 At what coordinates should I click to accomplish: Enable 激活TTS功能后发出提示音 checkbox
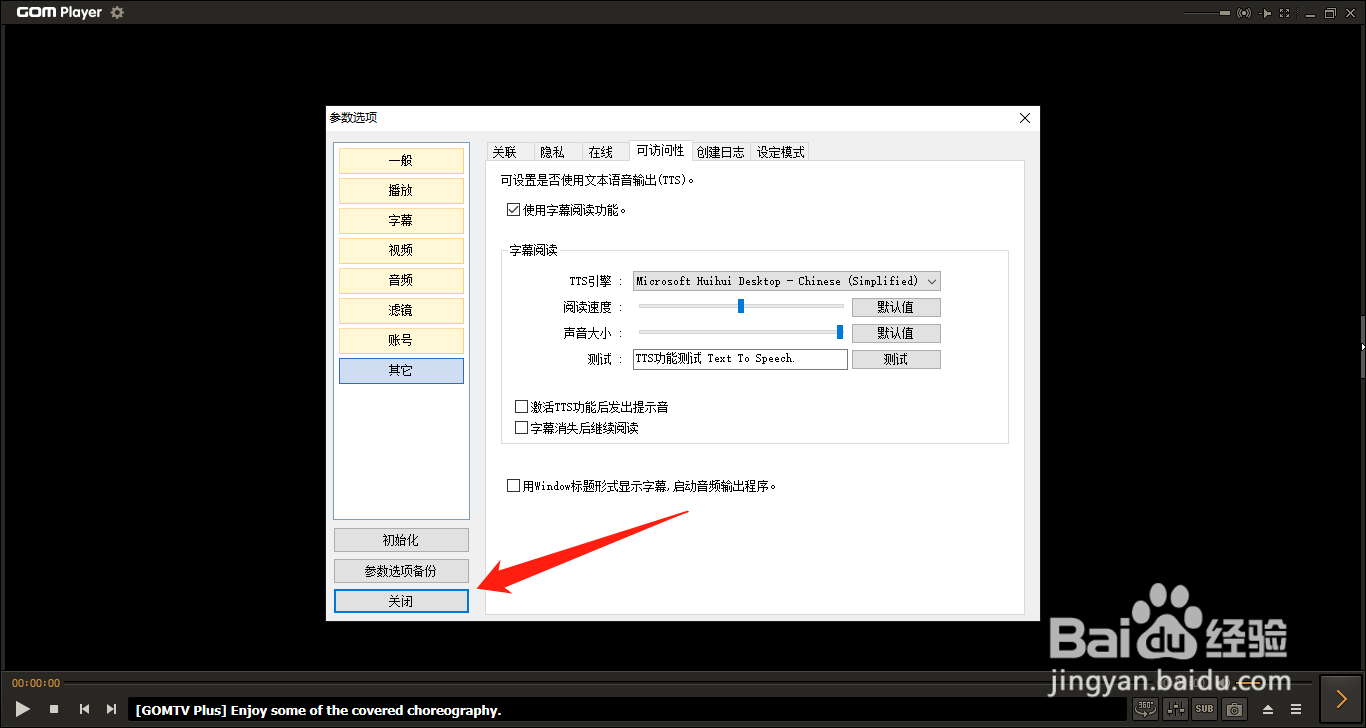(521, 407)
